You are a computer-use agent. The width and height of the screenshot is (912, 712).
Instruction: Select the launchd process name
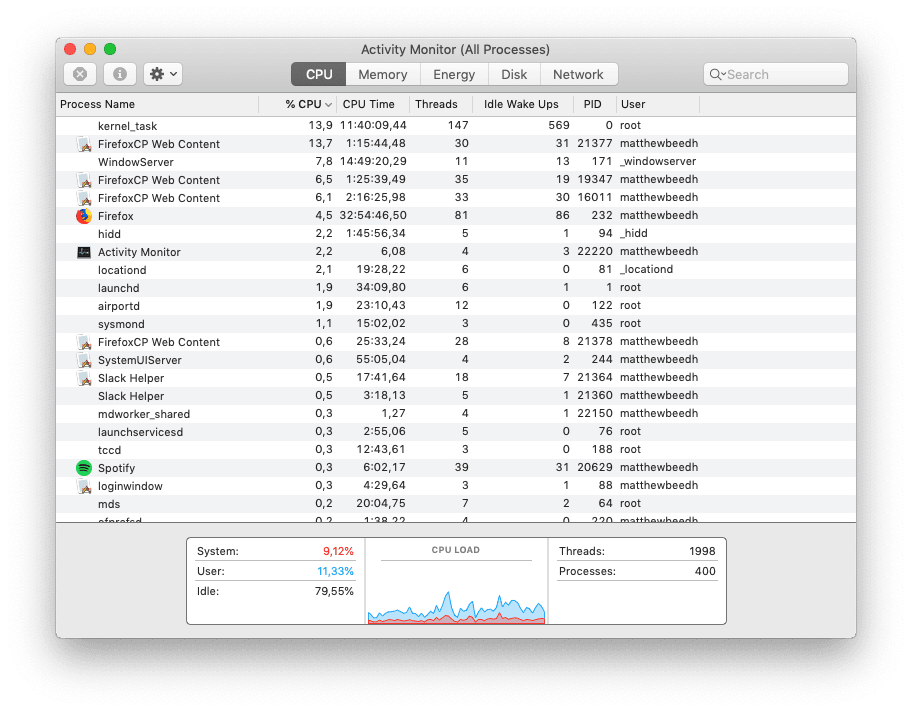coord(119,289)
